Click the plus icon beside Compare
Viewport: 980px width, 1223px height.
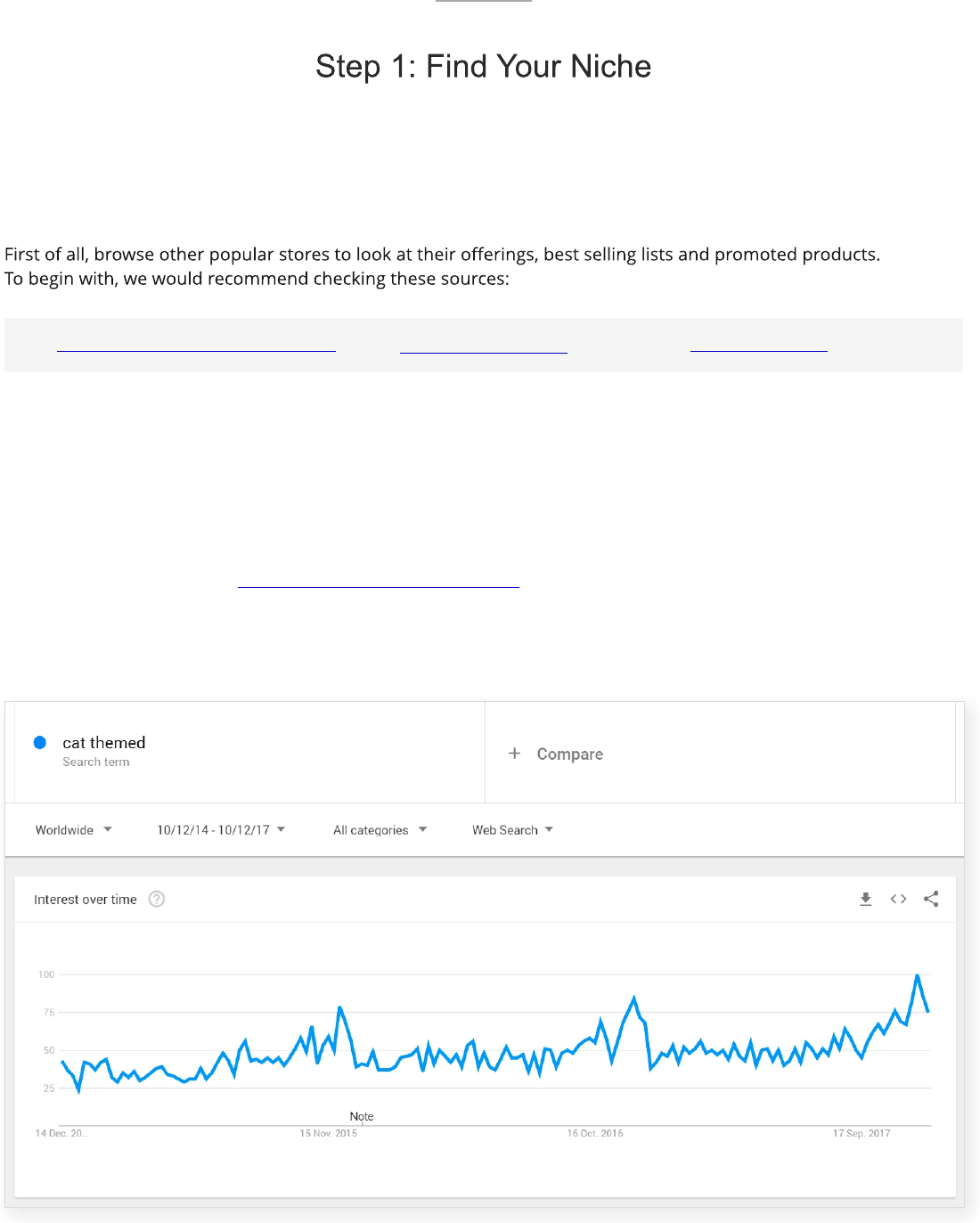pos(514,754)
